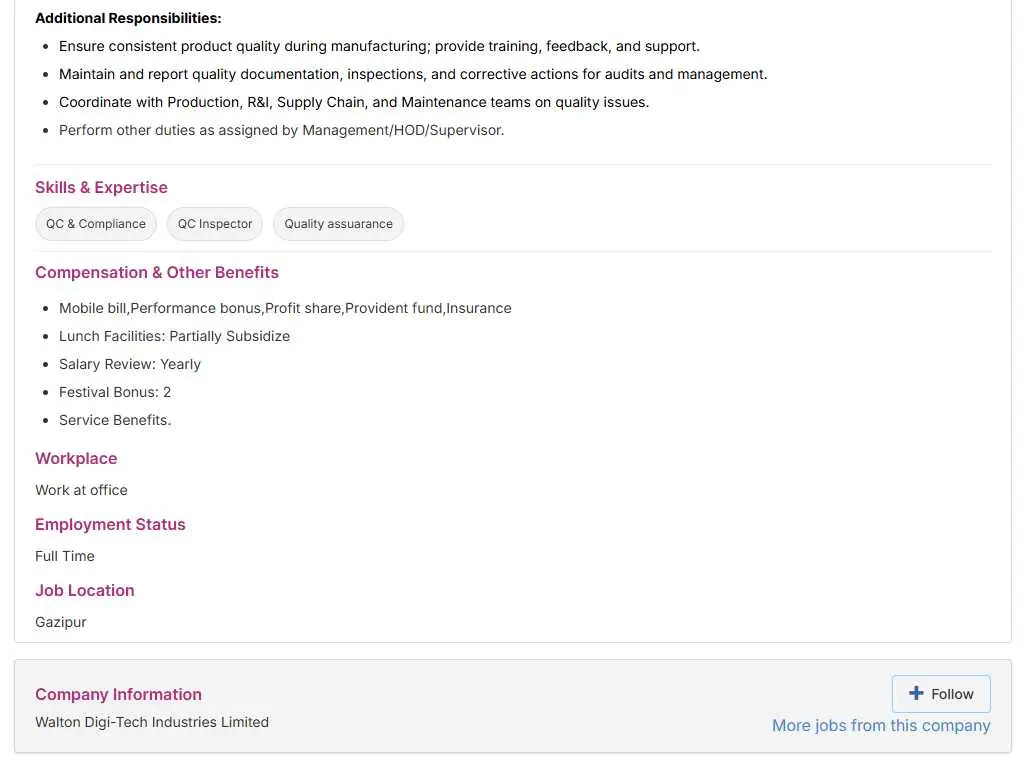Image resolution: width=1024 pixels, height=761 pixels.
Task: Click the plus icon on Follow button
Action: 916,693
